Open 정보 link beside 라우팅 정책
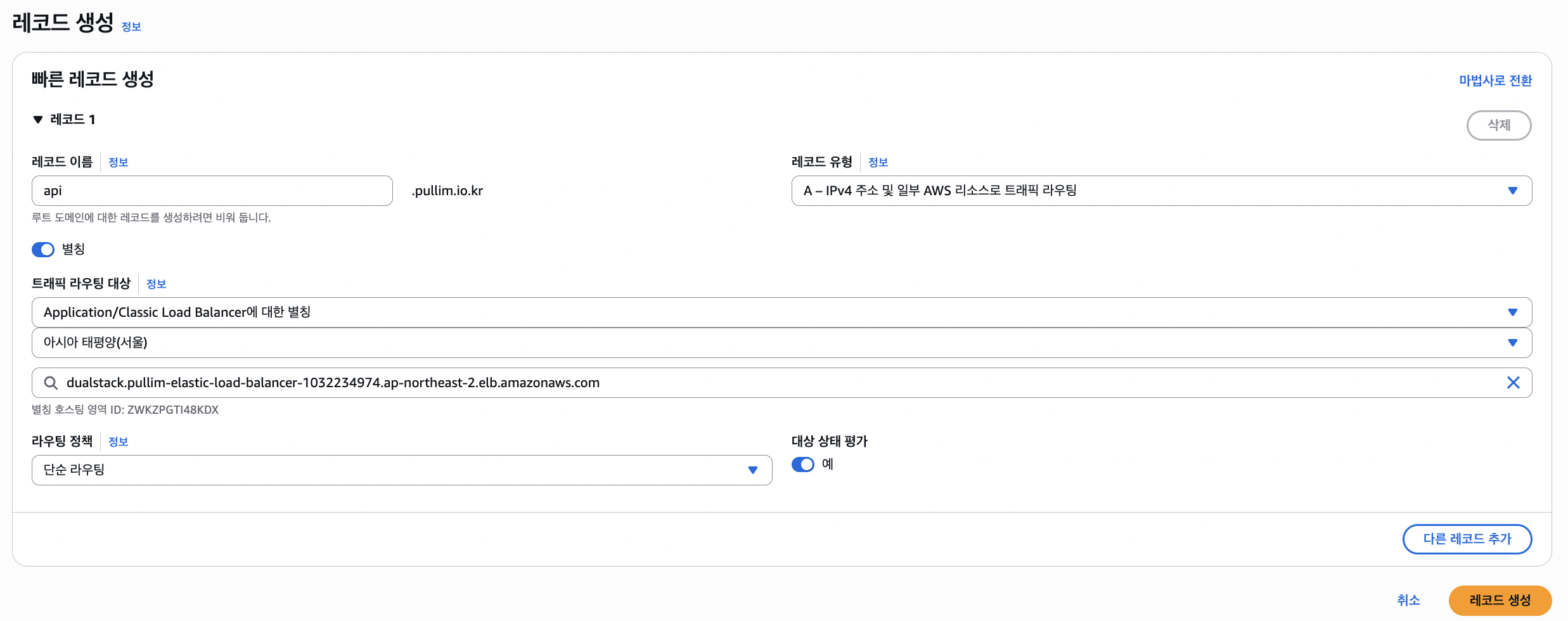 [x=119, y=442]
